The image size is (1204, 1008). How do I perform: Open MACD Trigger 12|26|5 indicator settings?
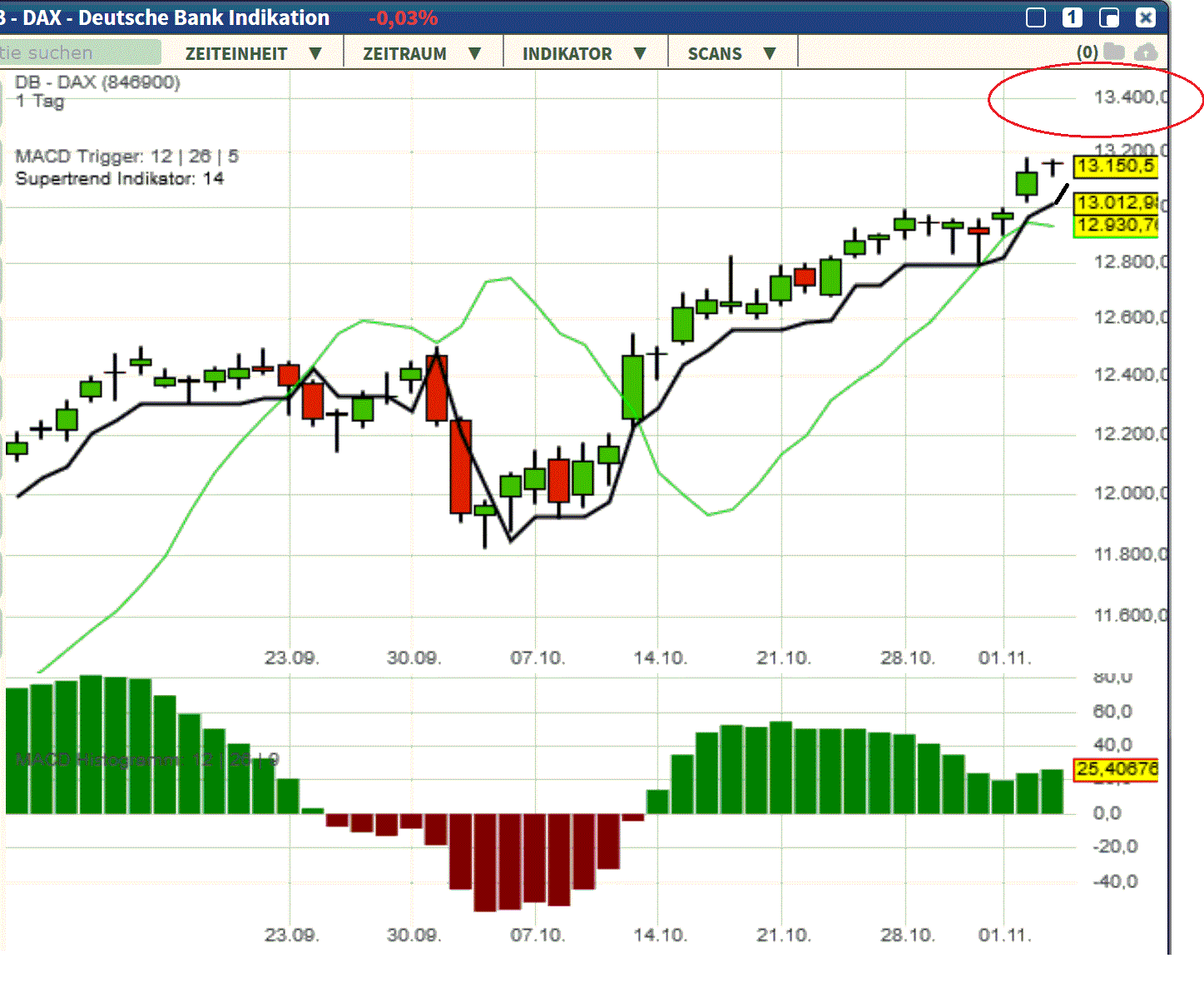126,156
